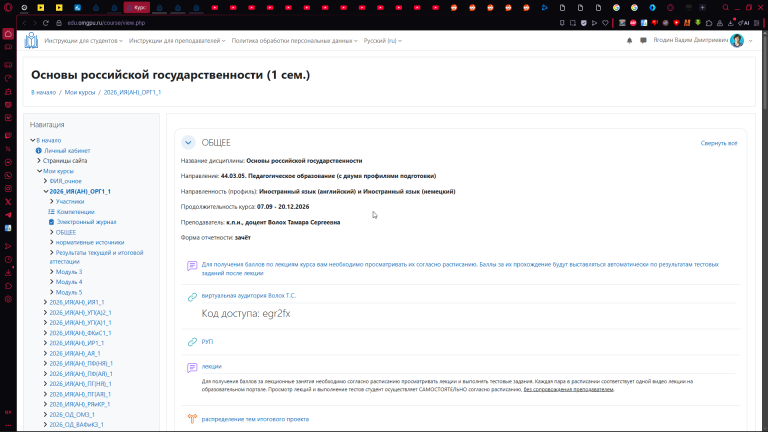
Task: Click the project distribution activity icon
Action: click(192, 419)
